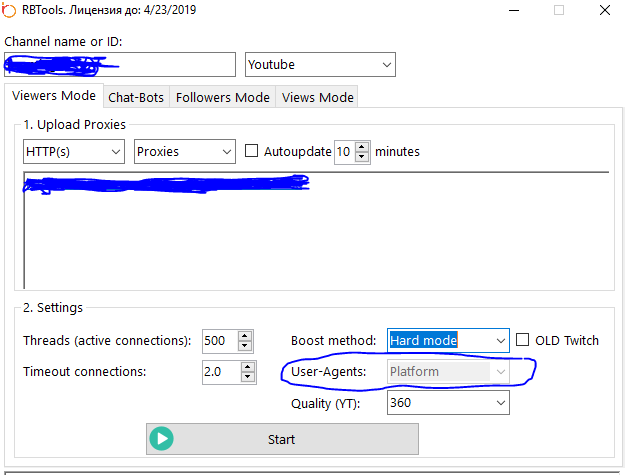Increase Autoupdate minutes with up arrow
Viewport: 628px width, 475px height.
[x=362, y=147]
